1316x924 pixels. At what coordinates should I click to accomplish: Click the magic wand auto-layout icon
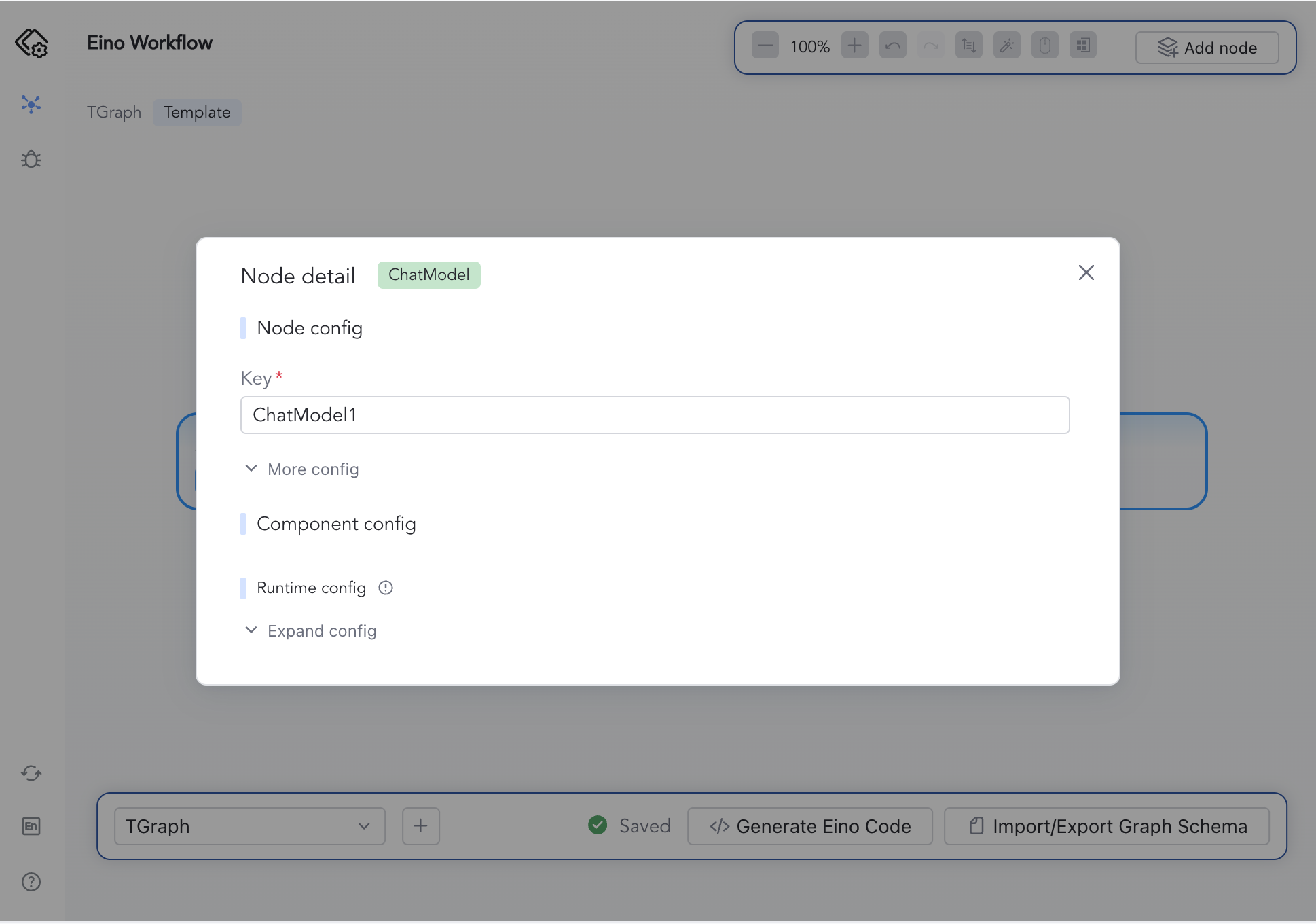(1006, 46)
